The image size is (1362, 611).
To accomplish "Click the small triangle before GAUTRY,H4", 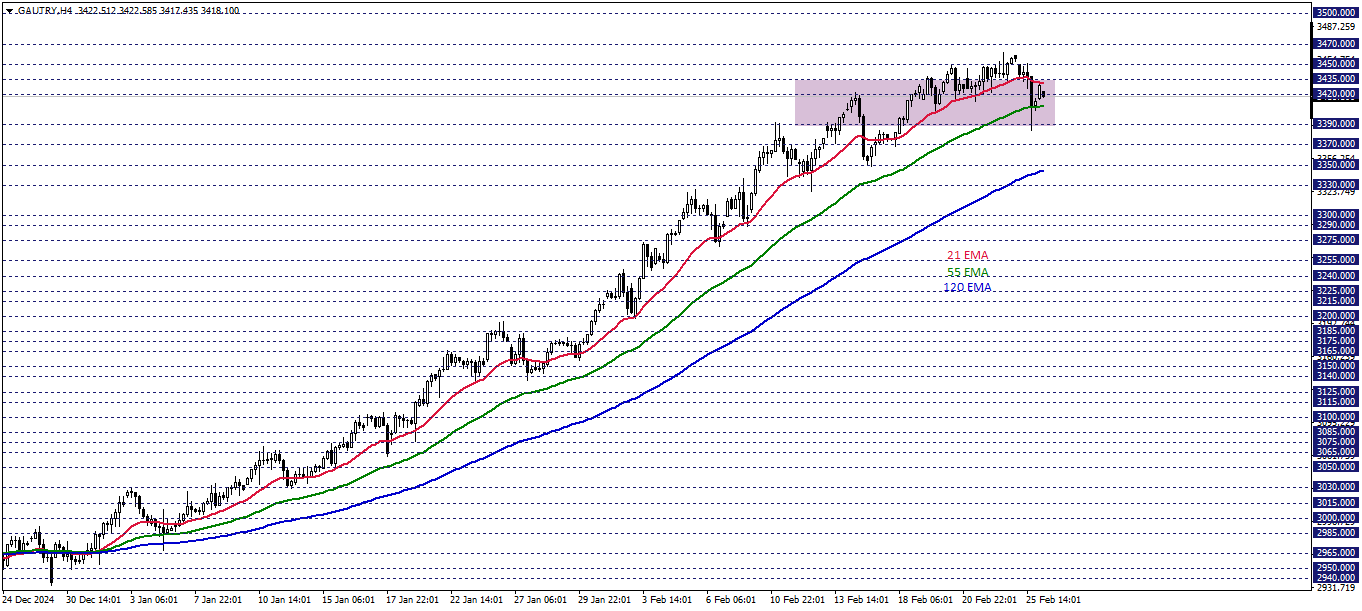I will (8, 9).
